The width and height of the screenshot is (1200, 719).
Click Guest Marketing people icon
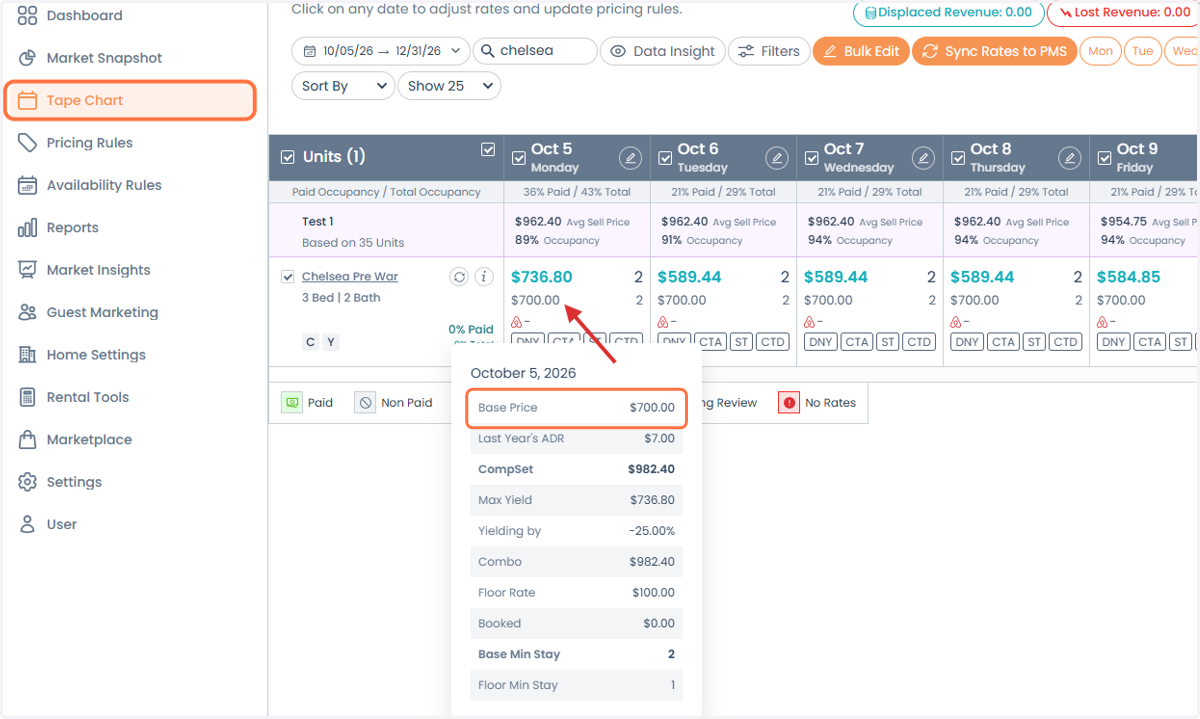(x=28, y=312)
